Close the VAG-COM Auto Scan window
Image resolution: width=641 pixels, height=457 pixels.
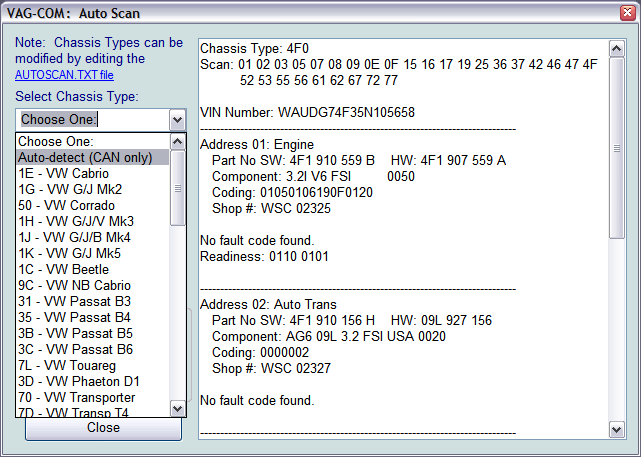(x=628, y=13)
